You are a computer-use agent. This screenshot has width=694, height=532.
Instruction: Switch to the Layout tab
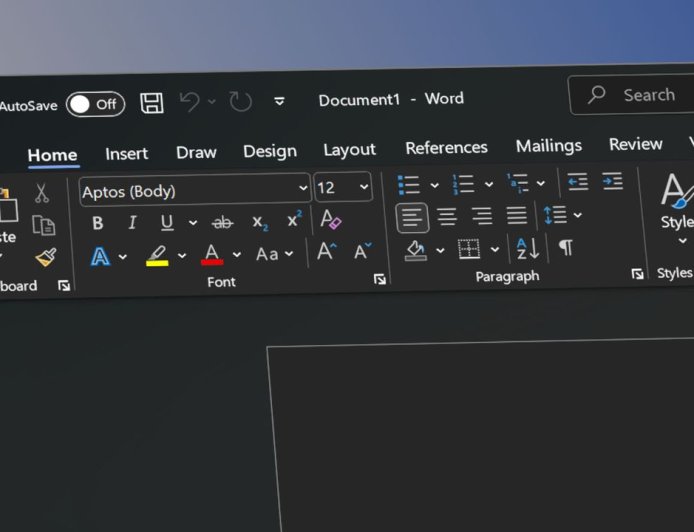349,150
